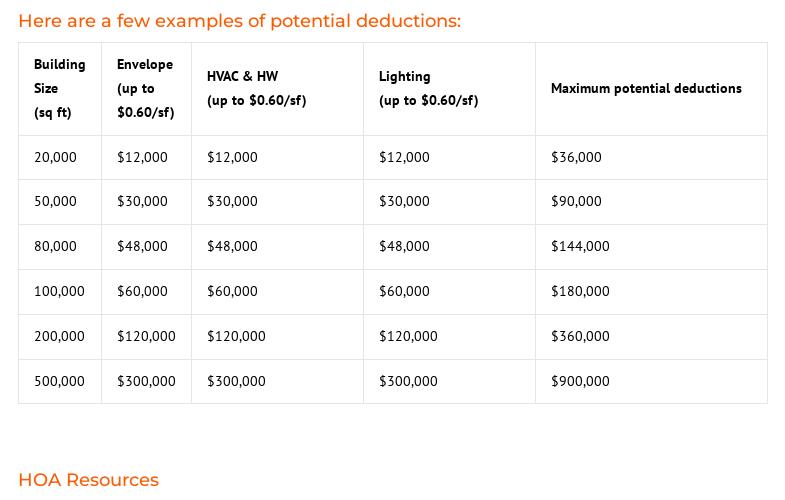Click the 500,000 building size cell

tap(60, 381)
